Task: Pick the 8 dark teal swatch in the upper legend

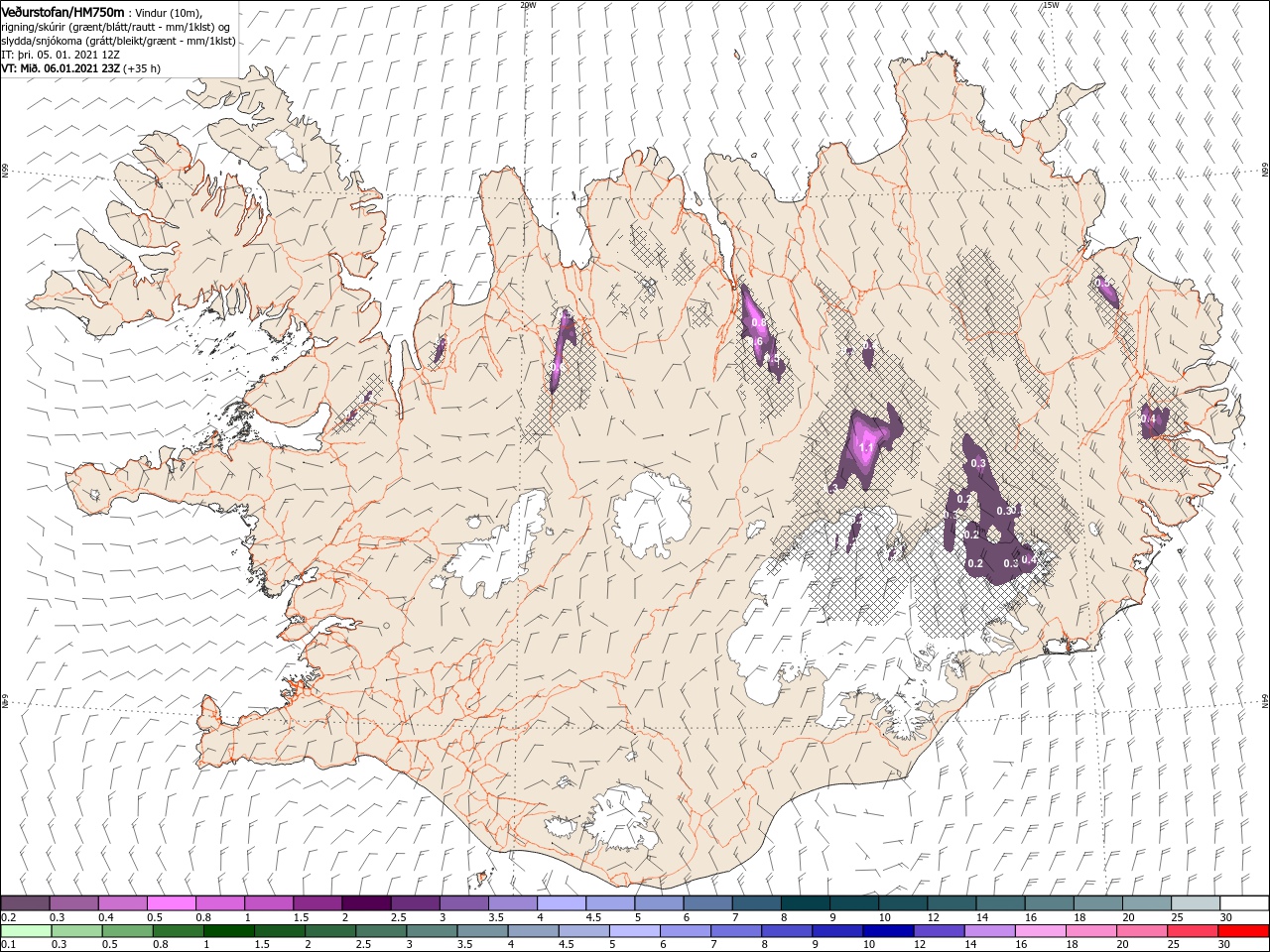Action: point(805,902)
